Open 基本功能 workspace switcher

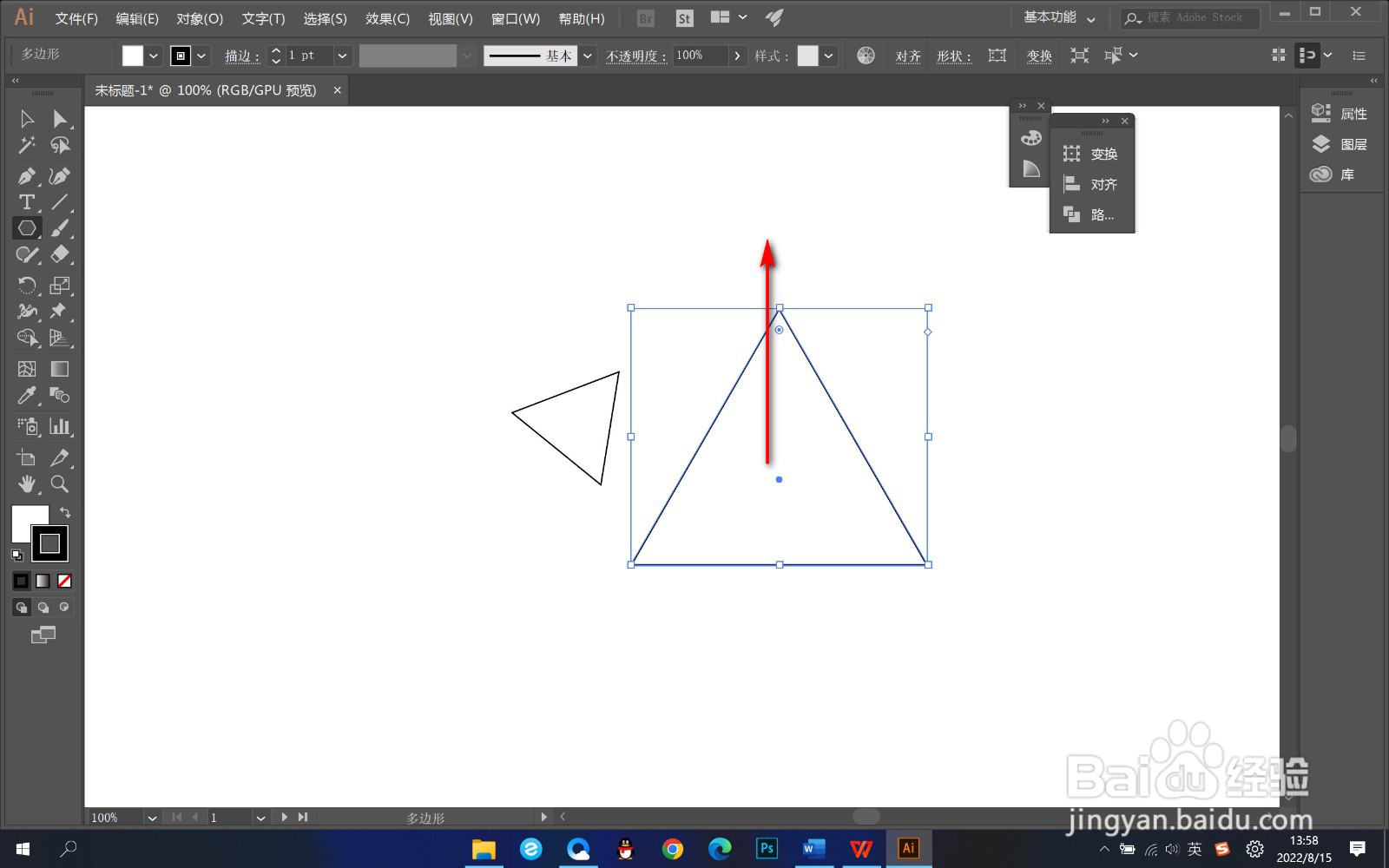[1059, 17]
